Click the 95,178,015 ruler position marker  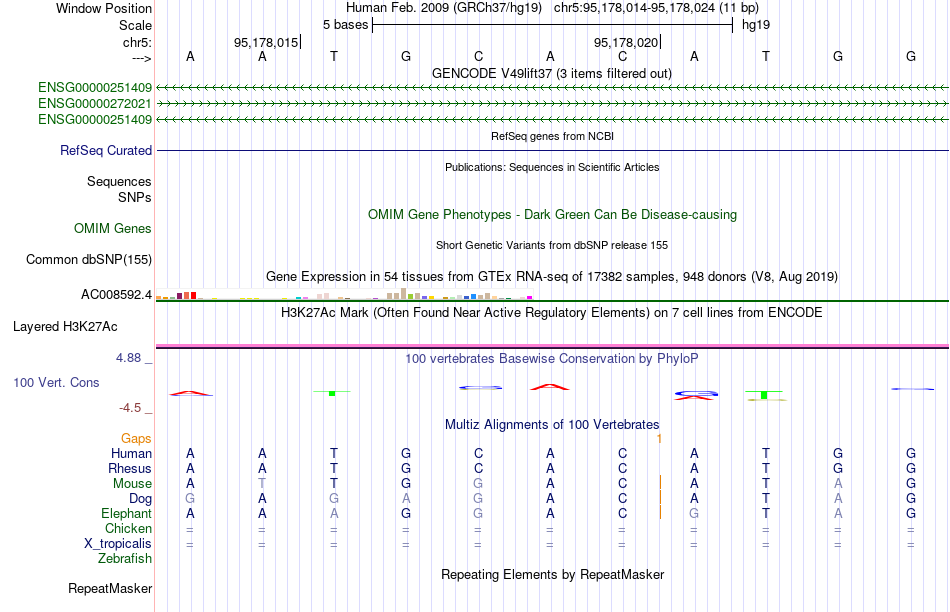pos(267,42)
